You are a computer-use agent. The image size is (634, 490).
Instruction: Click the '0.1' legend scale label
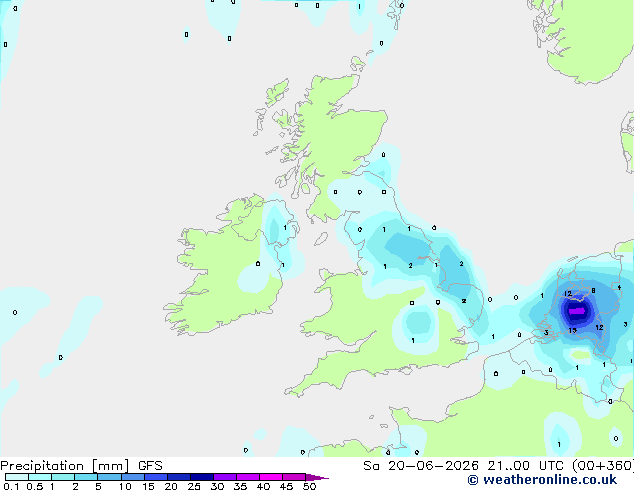click(11, 486)
